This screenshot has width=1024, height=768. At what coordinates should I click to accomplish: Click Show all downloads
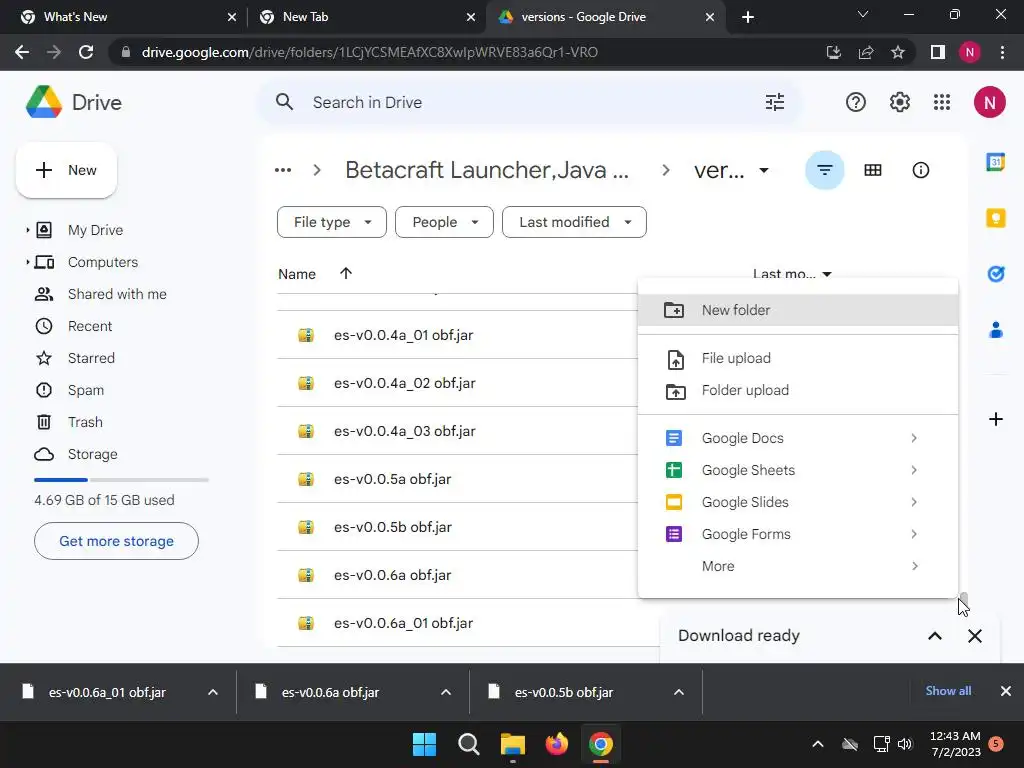(x=948, y=691)
